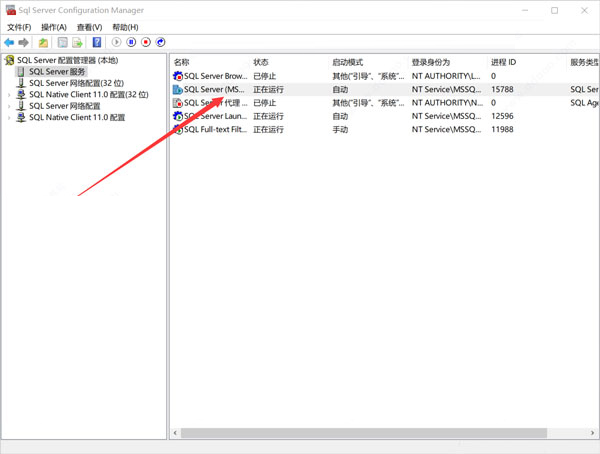Click the horizontal scrollbar left arrow
This screenshot has height=454, width=600.
pos(175,433)
